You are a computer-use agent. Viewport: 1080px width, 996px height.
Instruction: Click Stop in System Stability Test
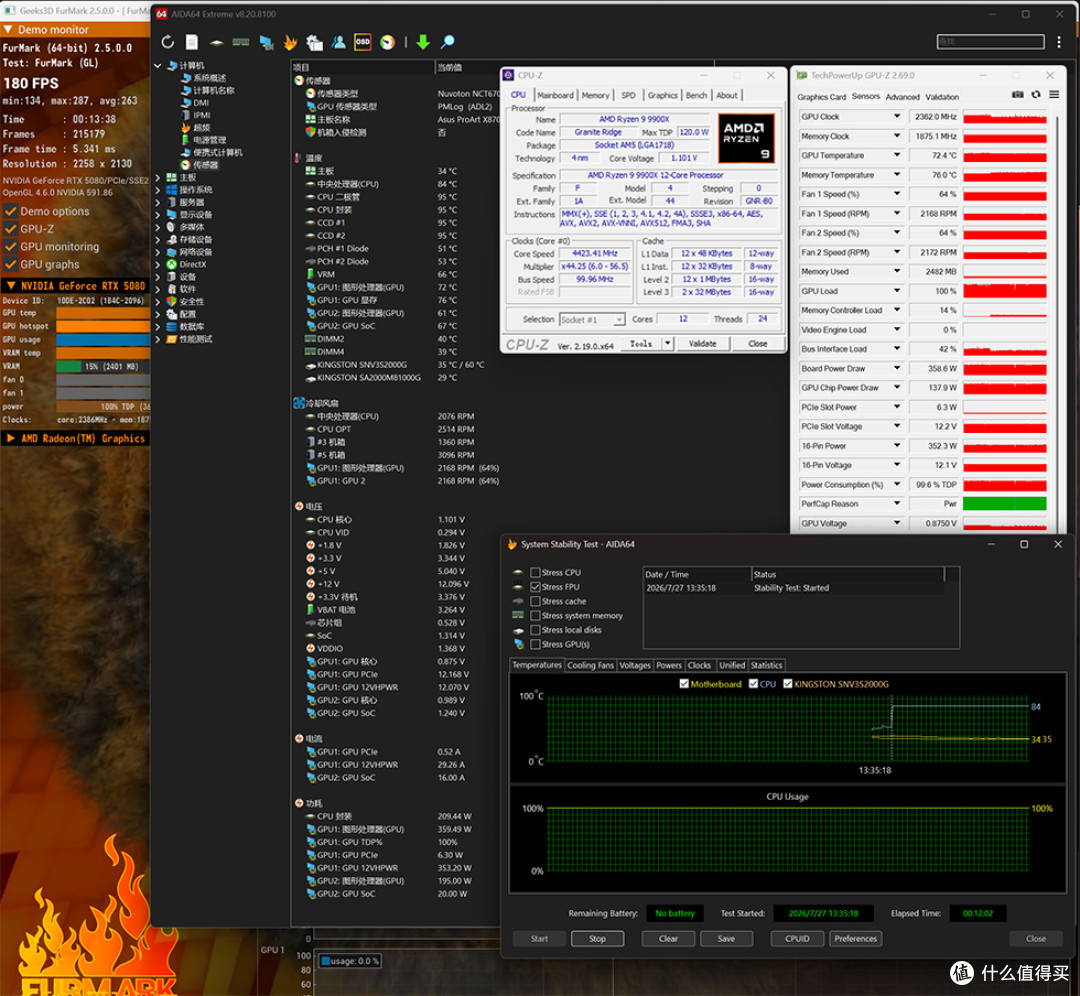[x=597, y=939]
